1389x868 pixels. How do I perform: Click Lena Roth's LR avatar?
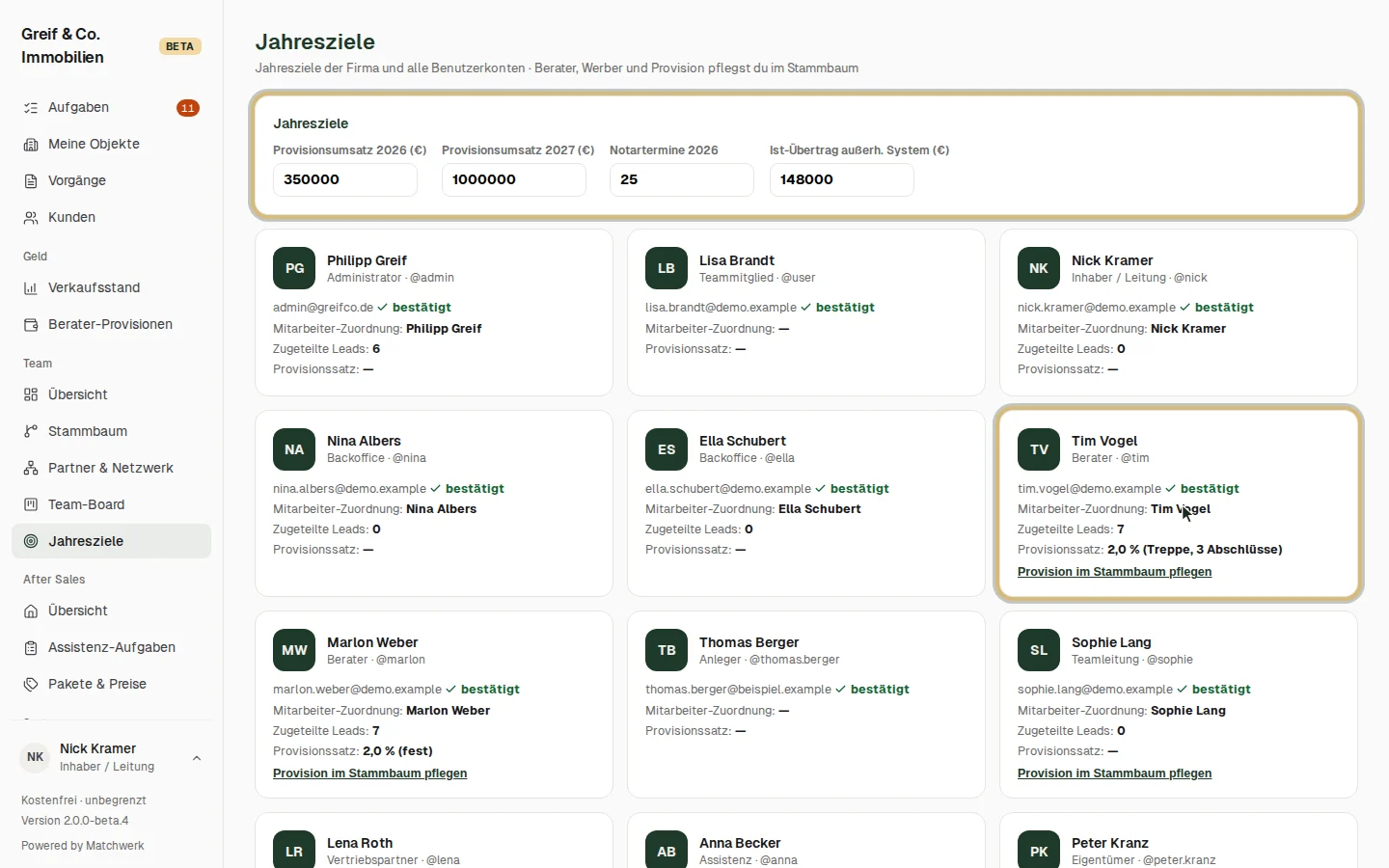[294, 850]
